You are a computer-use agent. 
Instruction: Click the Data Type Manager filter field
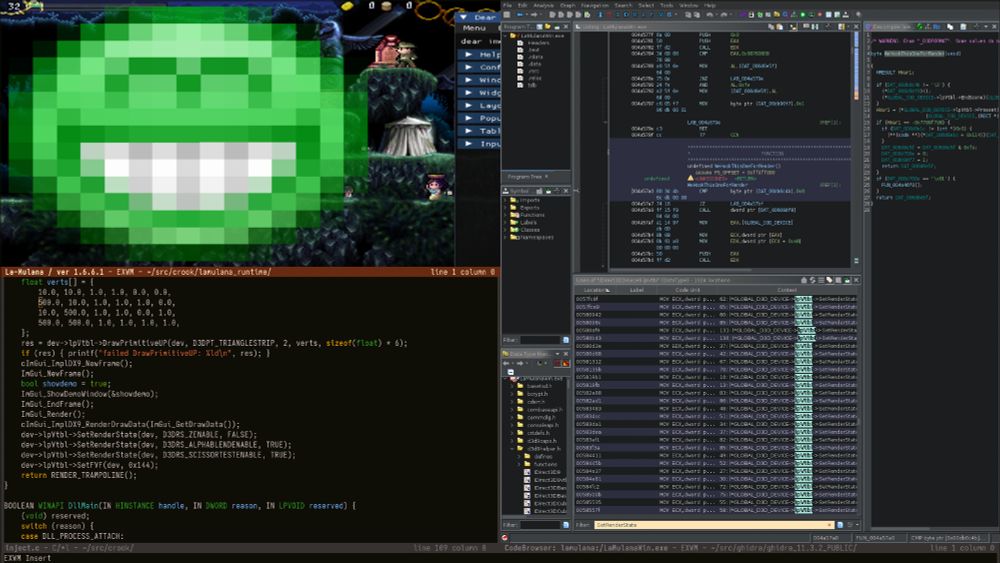click(x=540, y=525)
